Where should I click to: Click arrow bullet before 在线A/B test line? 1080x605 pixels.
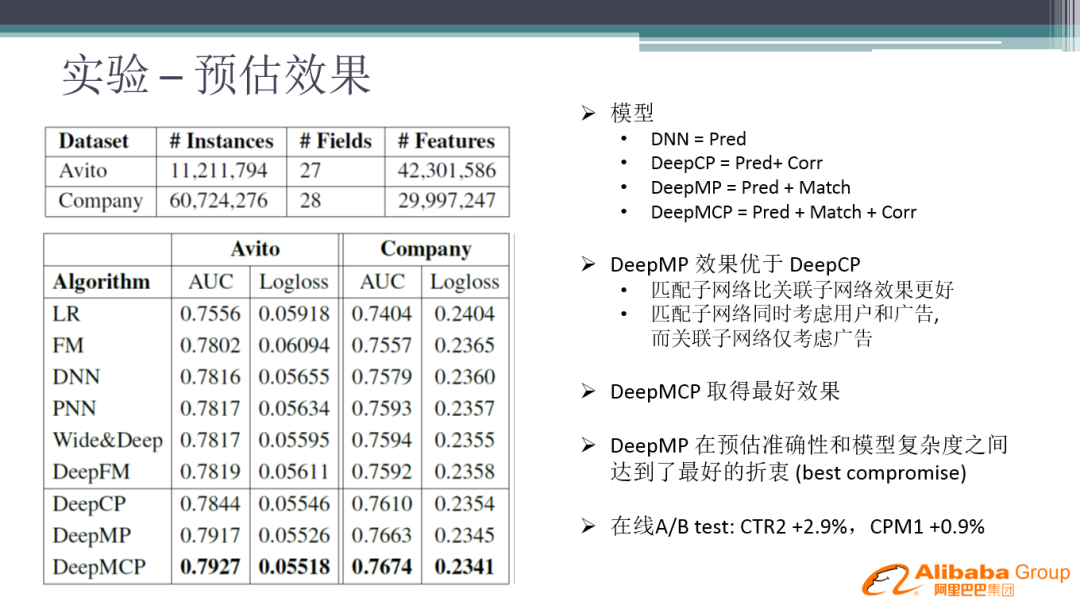click(x=588, y=526)
